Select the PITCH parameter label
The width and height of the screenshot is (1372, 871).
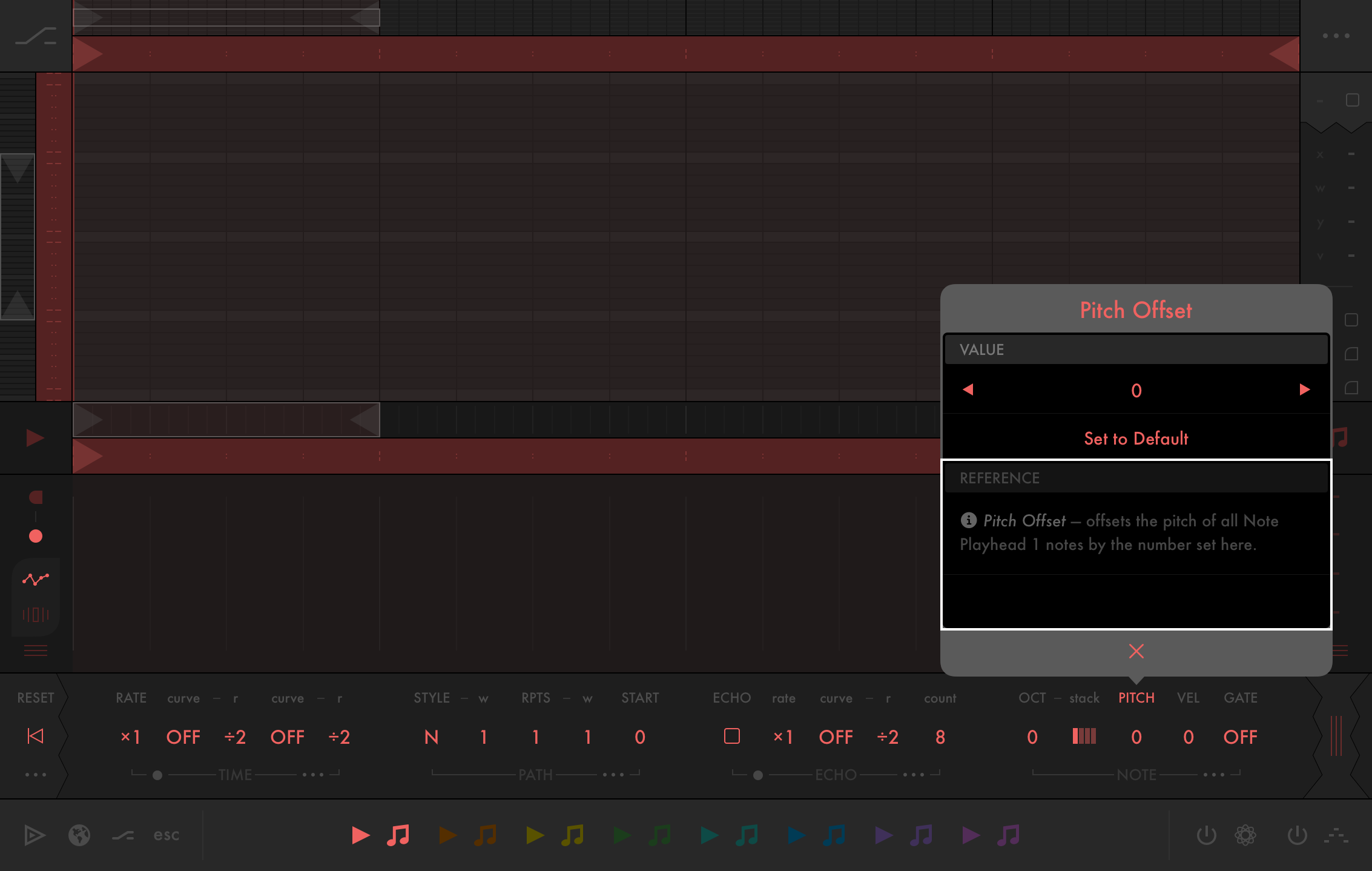[x=1136, y=698]
